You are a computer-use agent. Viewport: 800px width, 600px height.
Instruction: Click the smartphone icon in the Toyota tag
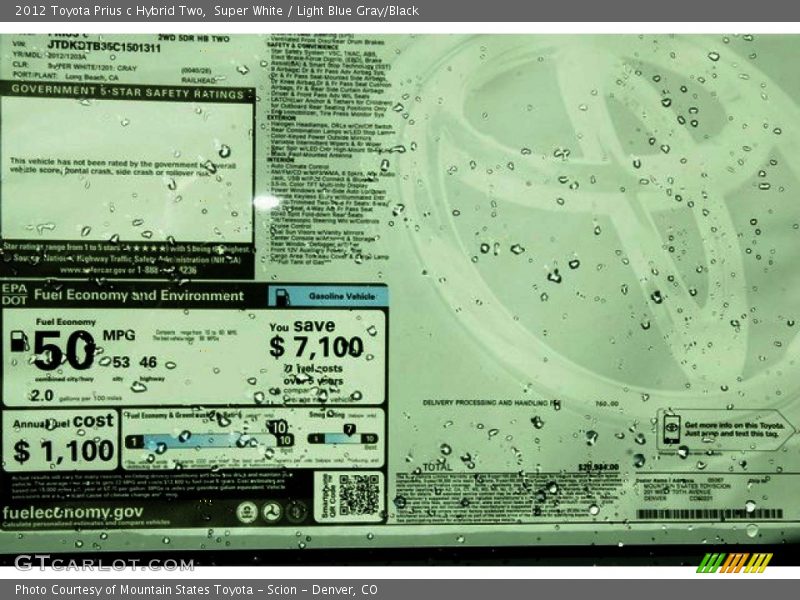click(x=671, y=430)
